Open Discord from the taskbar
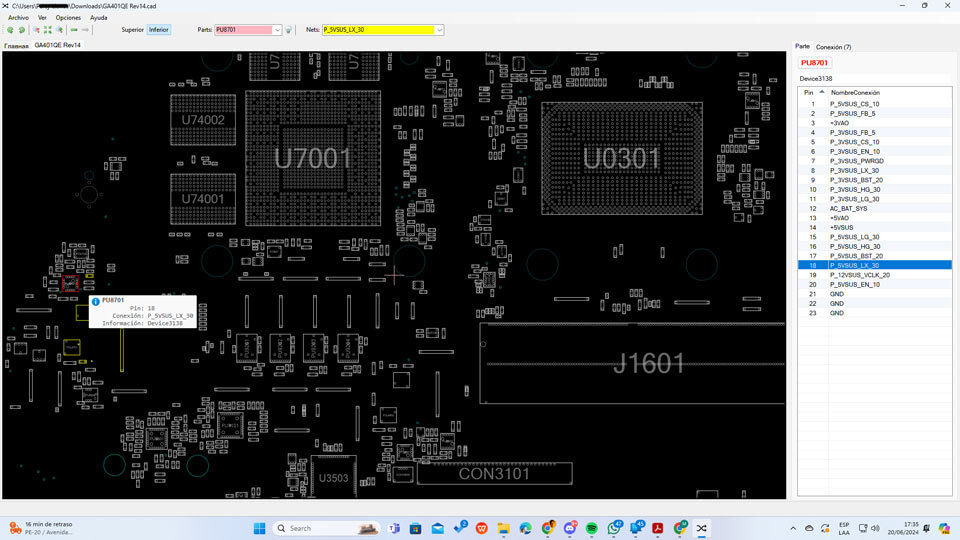Image resolution: width=960 pixels, height=540 pixels. click(x=570, y=528)
